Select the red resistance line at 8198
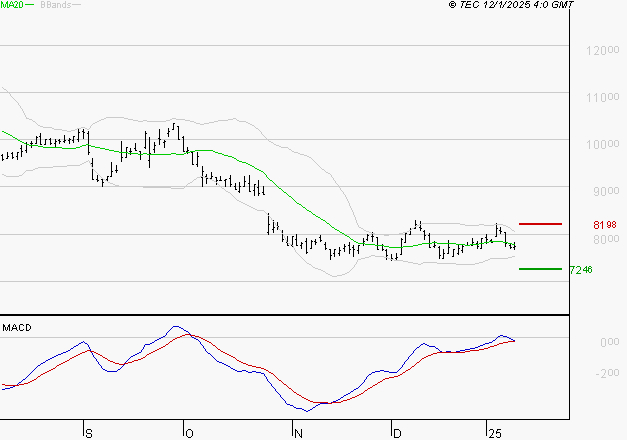627x440 pixels. [540, 223]
